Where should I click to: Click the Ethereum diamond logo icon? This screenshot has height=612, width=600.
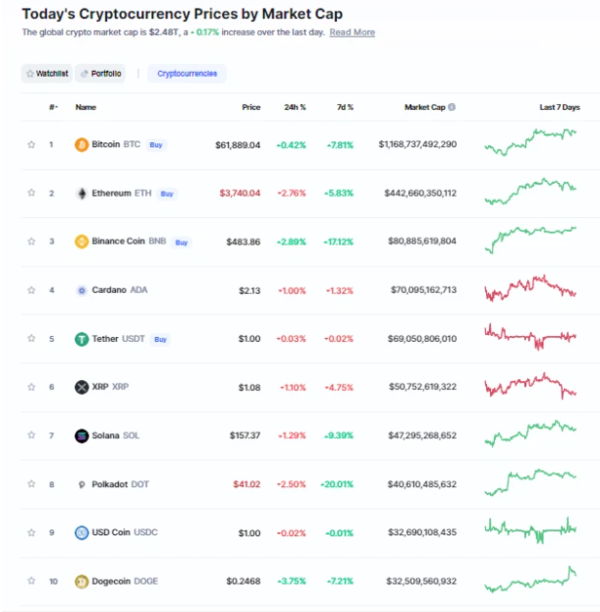coord(82,193)
